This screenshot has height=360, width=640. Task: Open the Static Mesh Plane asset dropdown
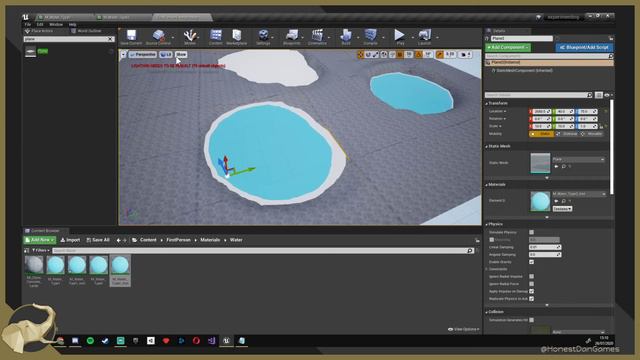(x=578, y=159)
